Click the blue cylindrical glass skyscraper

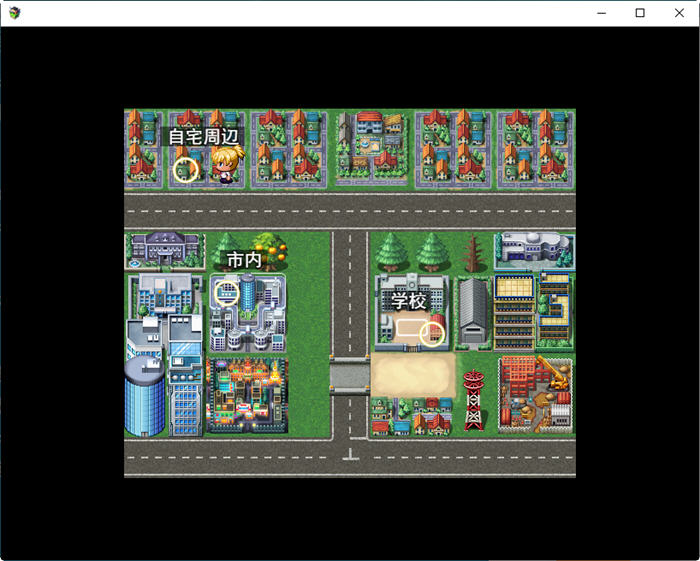point(144,396)
